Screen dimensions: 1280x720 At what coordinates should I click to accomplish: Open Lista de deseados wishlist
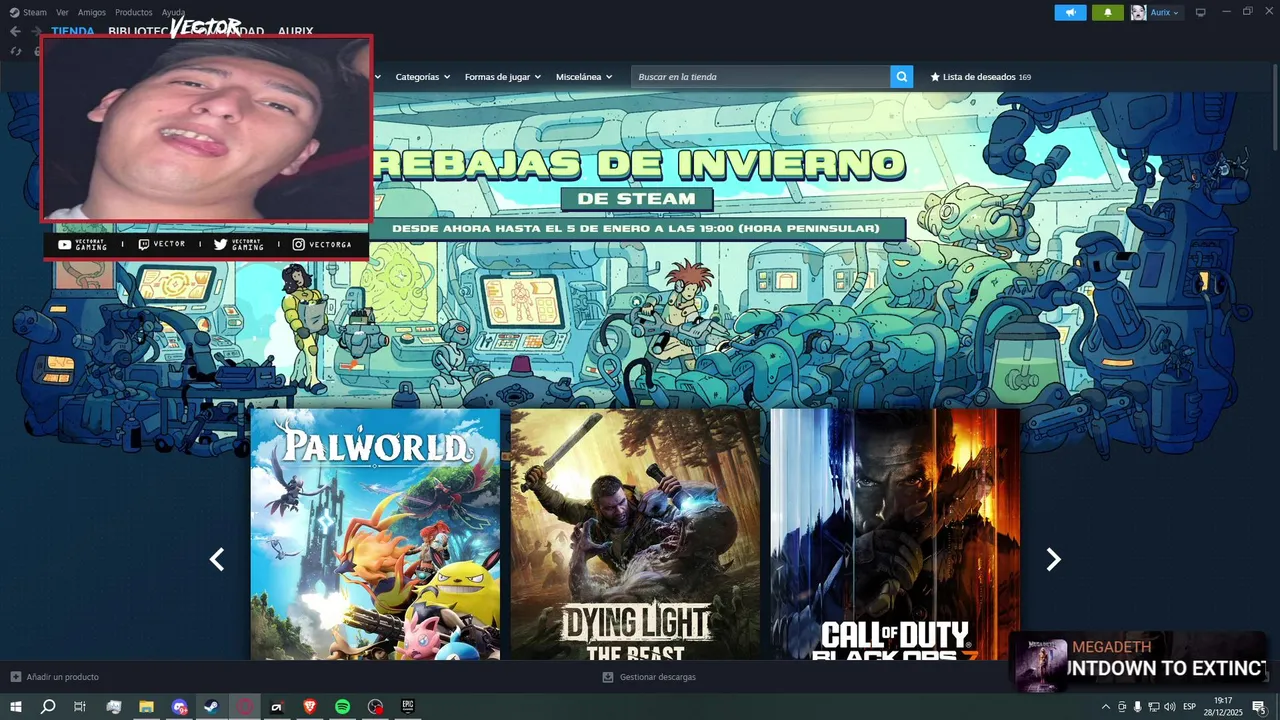[x=980, y=77]
